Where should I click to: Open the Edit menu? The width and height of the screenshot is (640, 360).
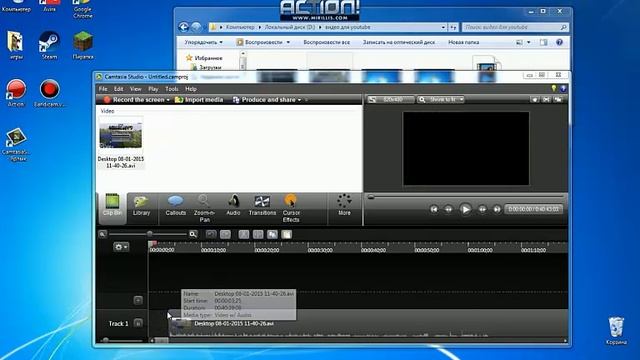click(x=118, y=89)
